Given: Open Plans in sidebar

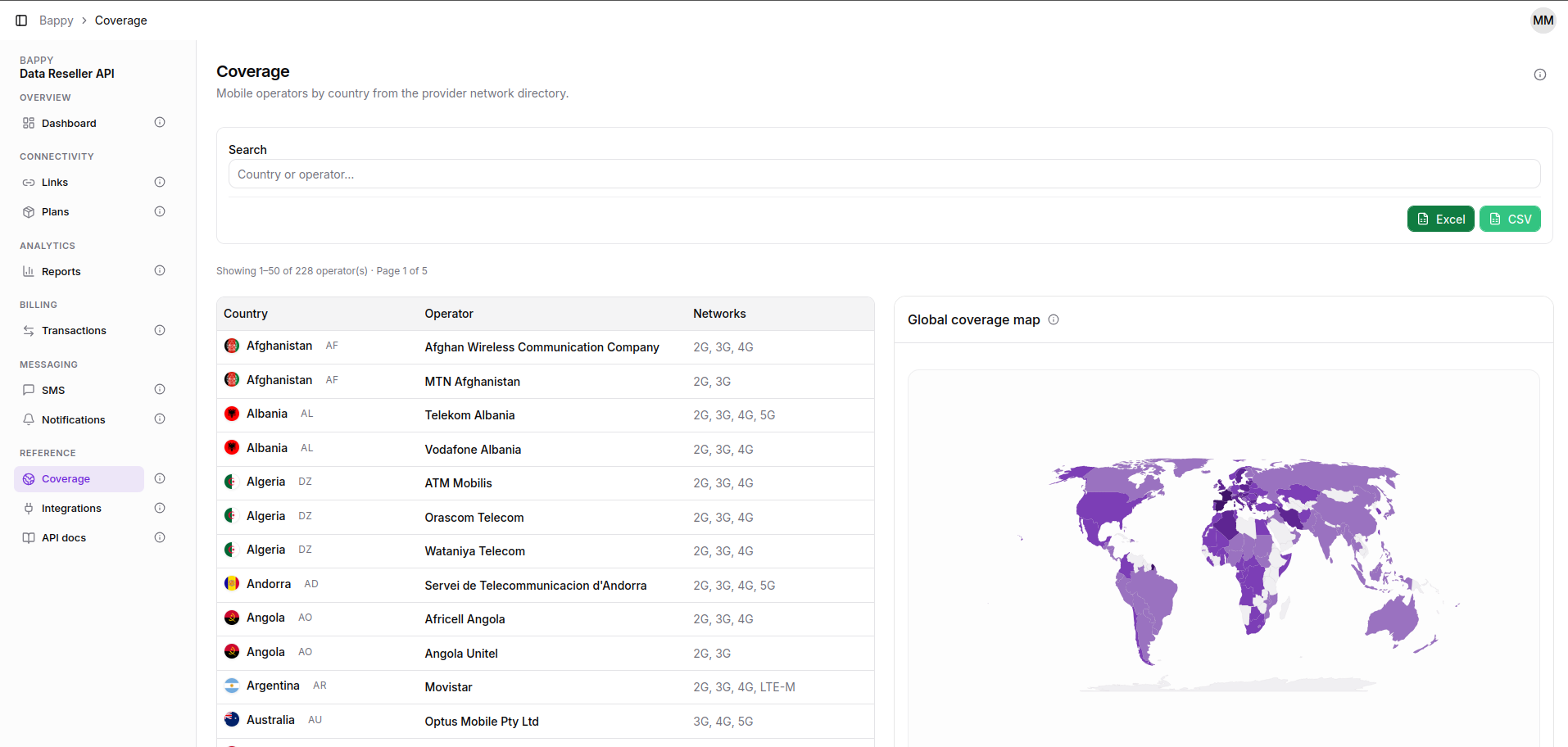Looking at the screenshot, I should click(79, 211).
